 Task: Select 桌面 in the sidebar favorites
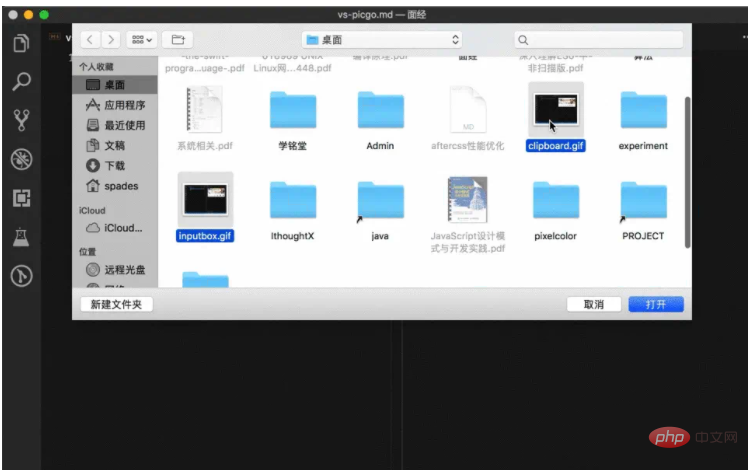114,85
